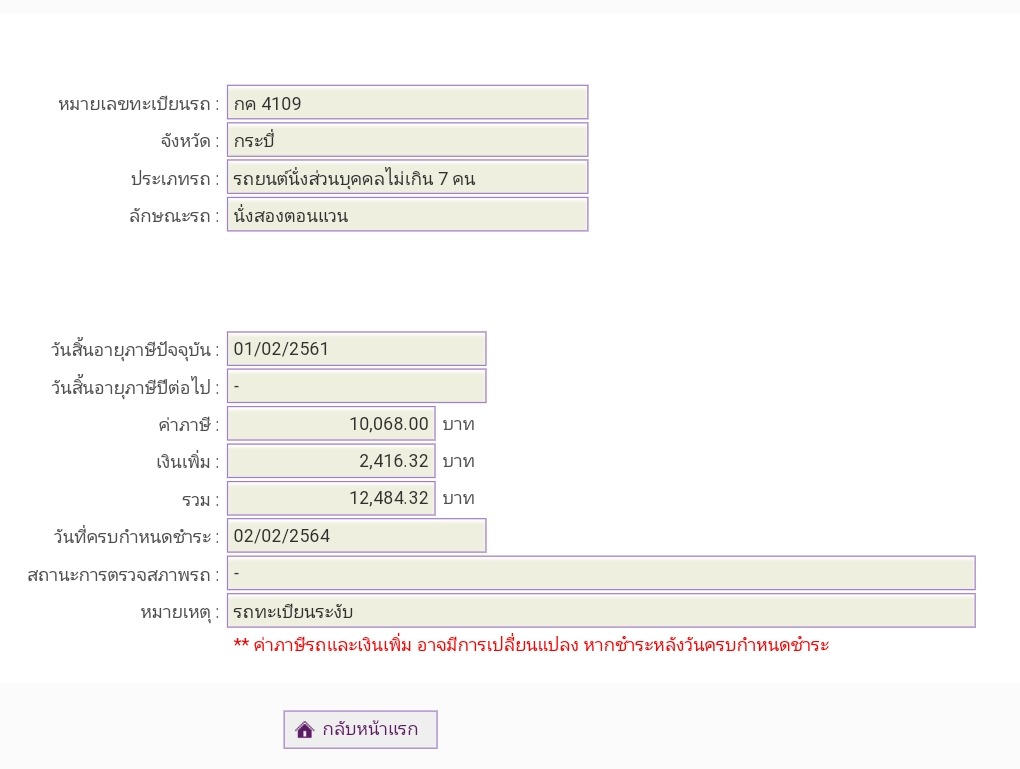This screenshot has height=769, width=1020.
Task: Click the label หมายเลขทะเบียนรถ
Action: (x=139, y=104)
